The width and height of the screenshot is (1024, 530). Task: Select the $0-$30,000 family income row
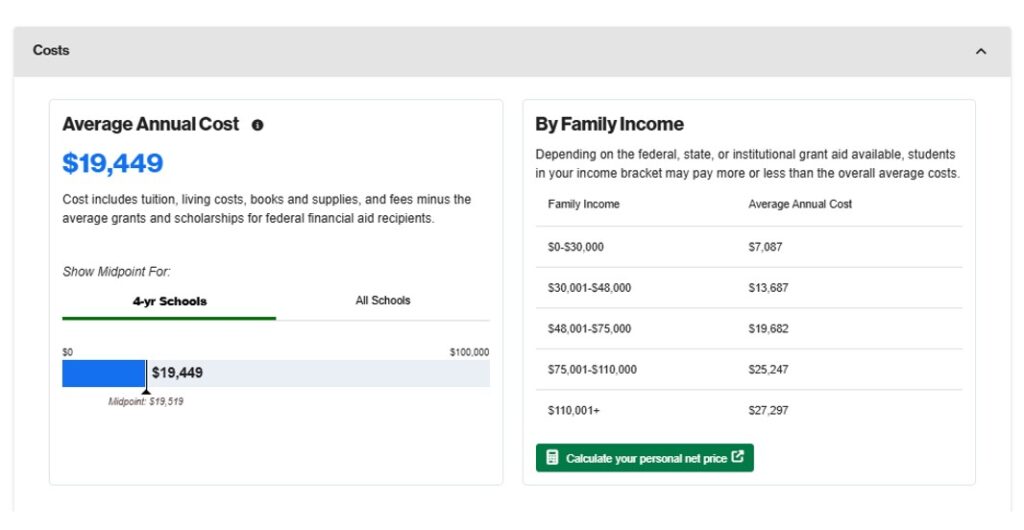pyautogui.click(x=576, y=247)
